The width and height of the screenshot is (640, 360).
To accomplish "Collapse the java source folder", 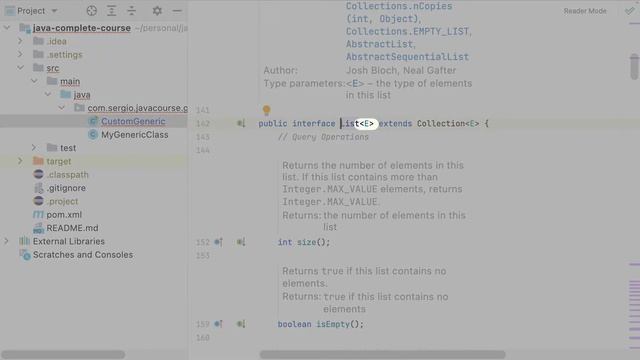I will point(48,94).
